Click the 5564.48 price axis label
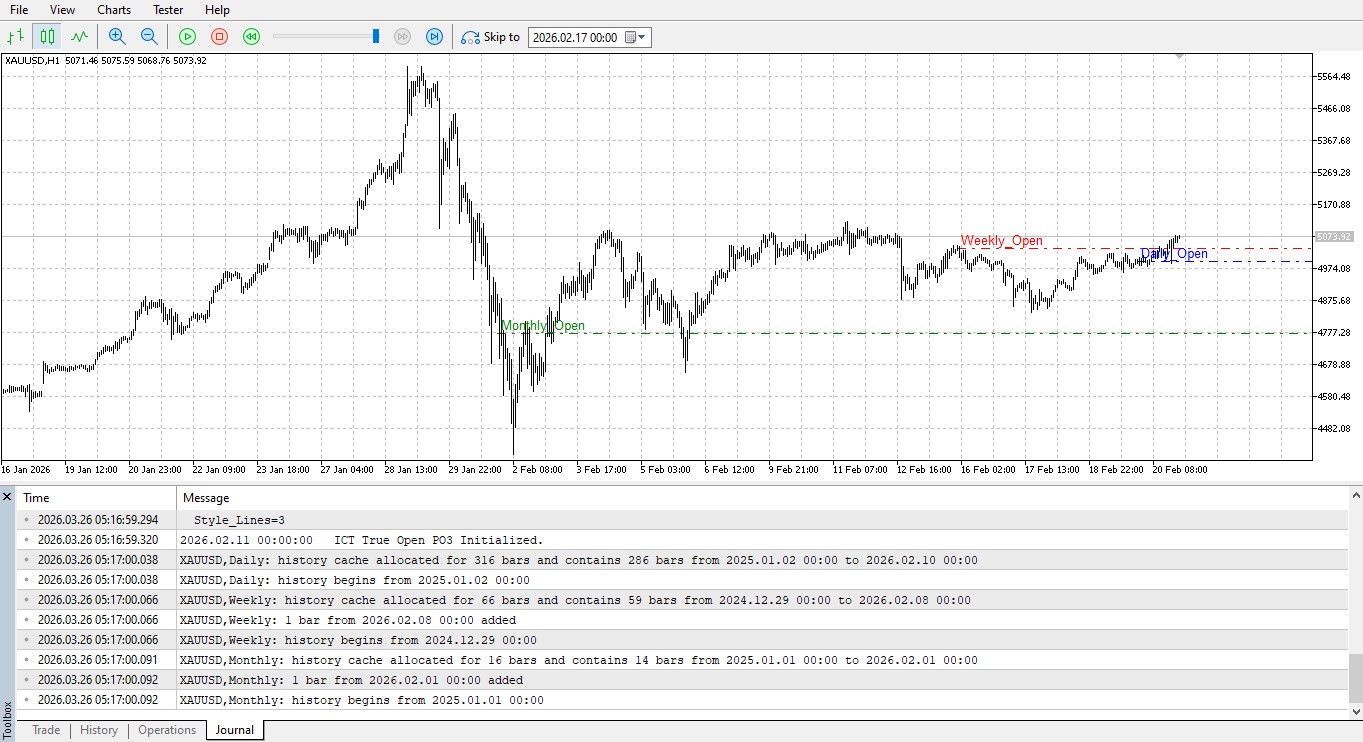1363x742 pixels. pos(1335,77)
